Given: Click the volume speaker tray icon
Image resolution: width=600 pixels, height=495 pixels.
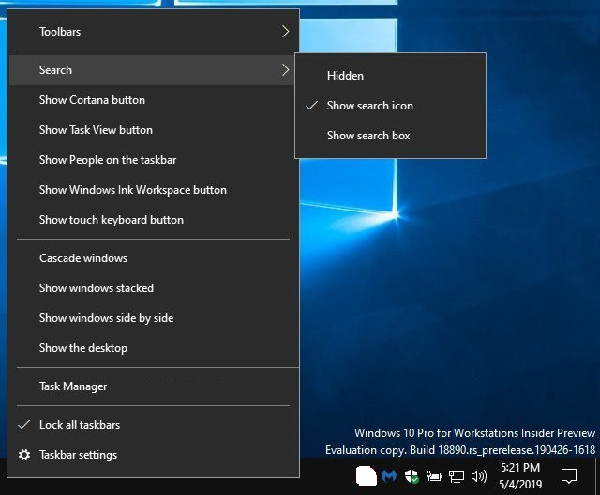Looking at the screenshot, I should 479,477.
